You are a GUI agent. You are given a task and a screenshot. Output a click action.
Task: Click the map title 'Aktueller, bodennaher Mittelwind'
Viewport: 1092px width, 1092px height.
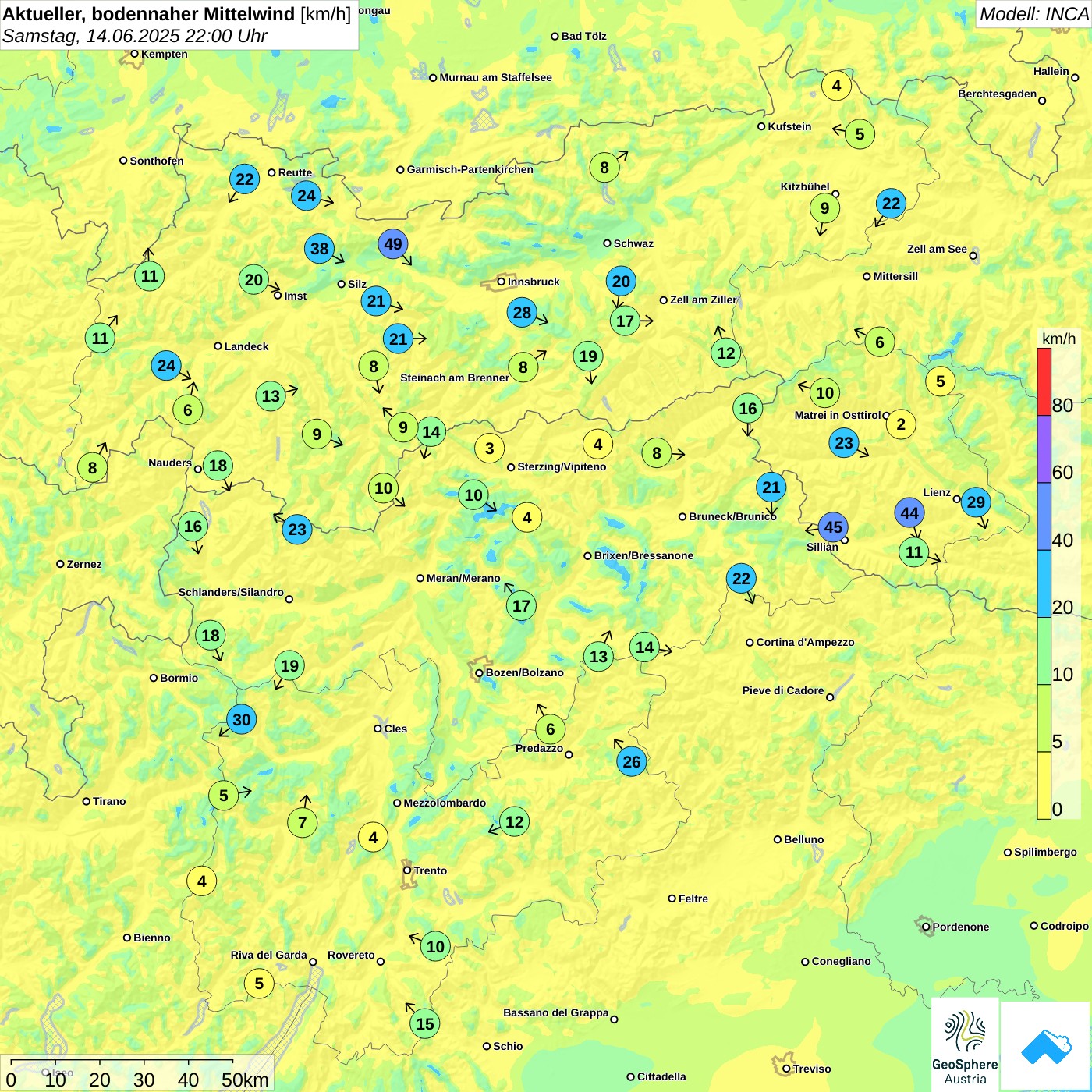point(149,14)
